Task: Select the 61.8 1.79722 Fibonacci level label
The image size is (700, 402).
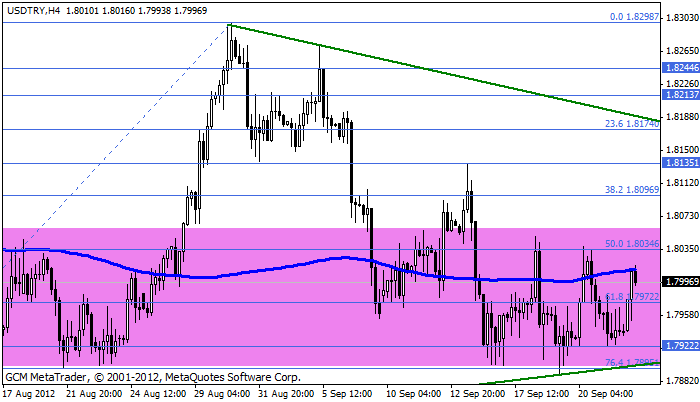Action: tap(632, 297)
